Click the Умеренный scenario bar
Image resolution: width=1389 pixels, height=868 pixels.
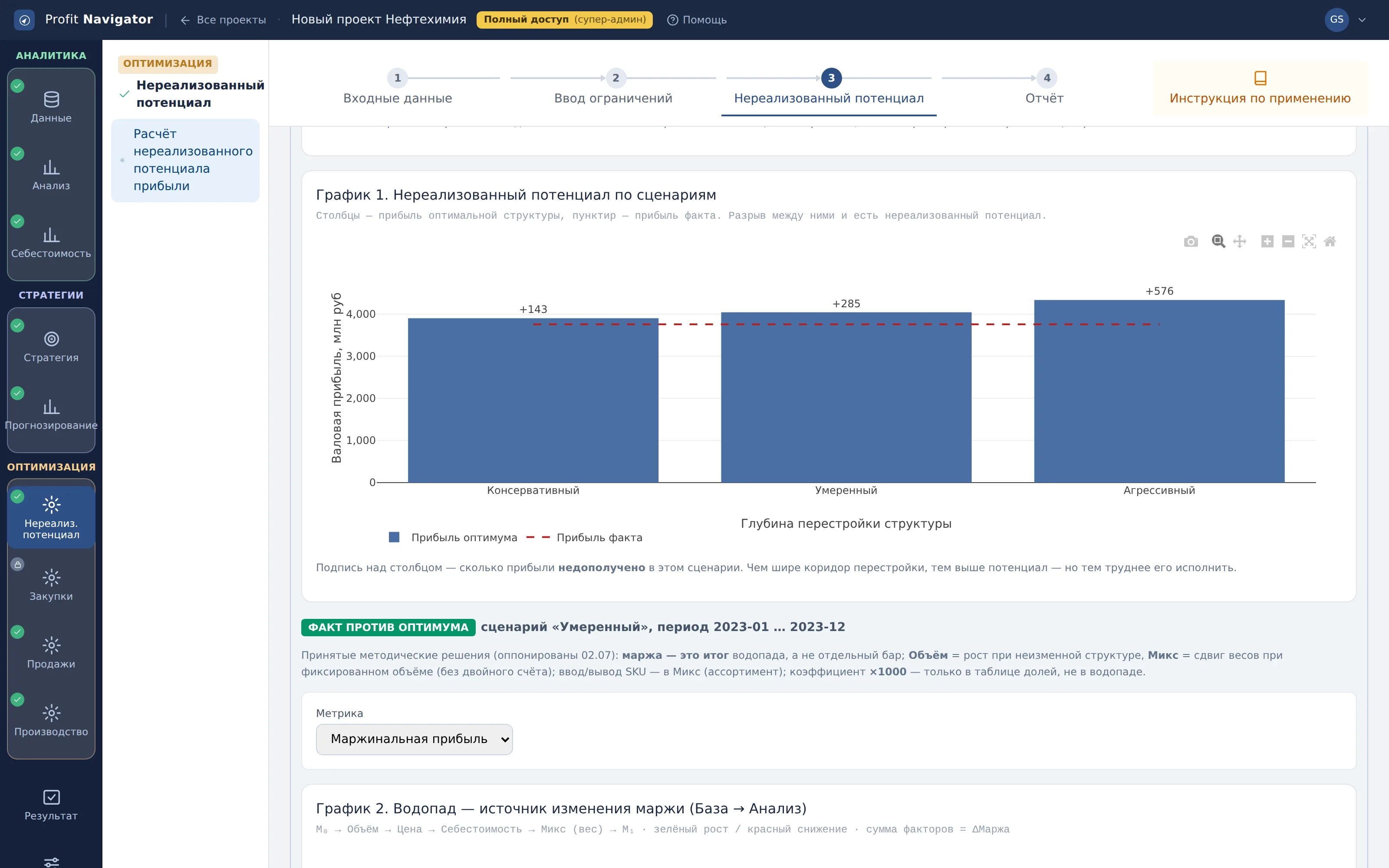coord(846,397)
